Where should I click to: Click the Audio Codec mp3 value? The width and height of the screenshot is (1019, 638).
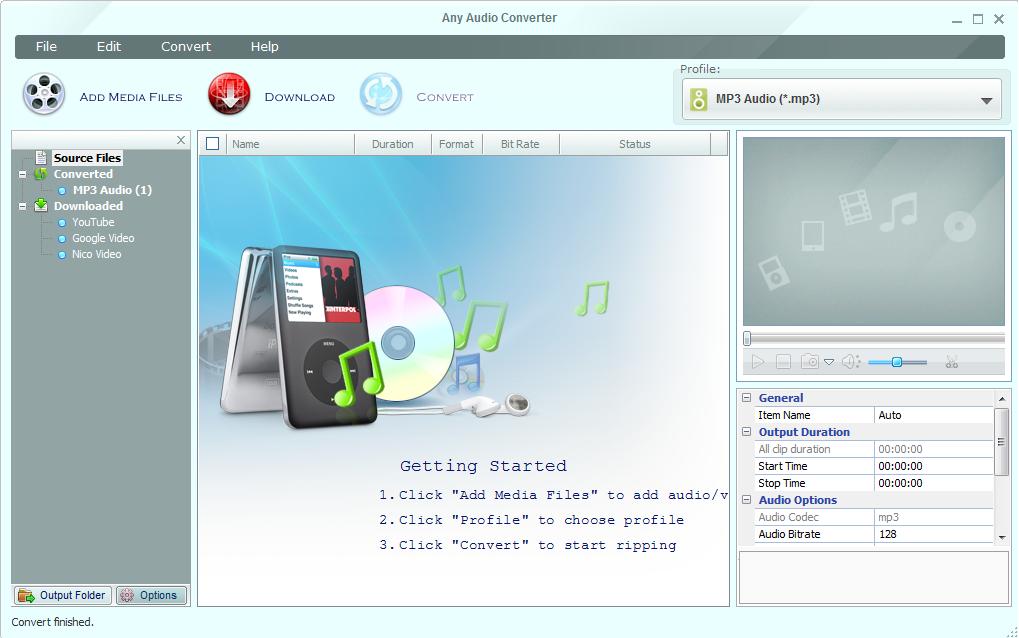coord(934,517)
